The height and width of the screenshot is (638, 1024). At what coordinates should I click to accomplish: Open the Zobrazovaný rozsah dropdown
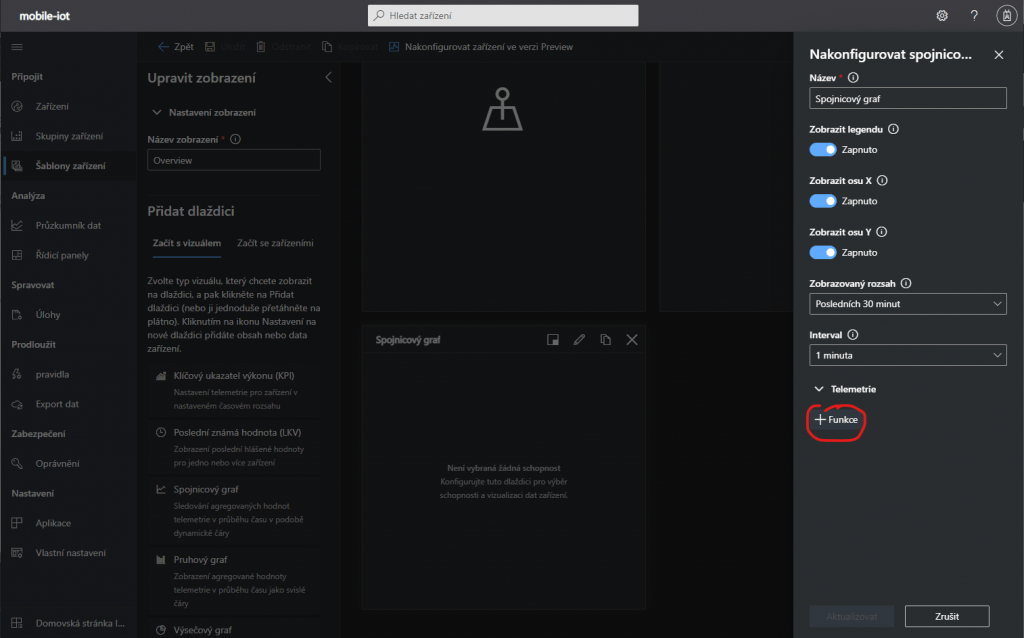coord(907,304)
